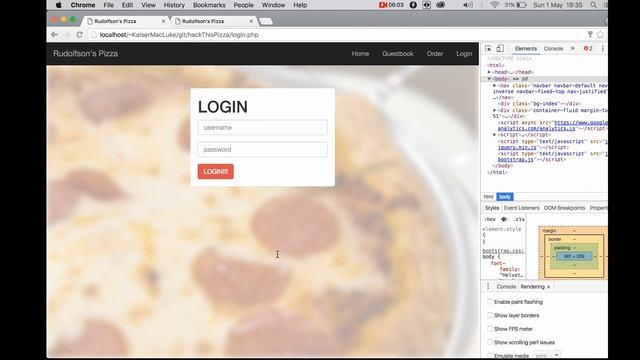
Task: Close the first Rudolfson's Pizza tab
Action: pos(163,21)
